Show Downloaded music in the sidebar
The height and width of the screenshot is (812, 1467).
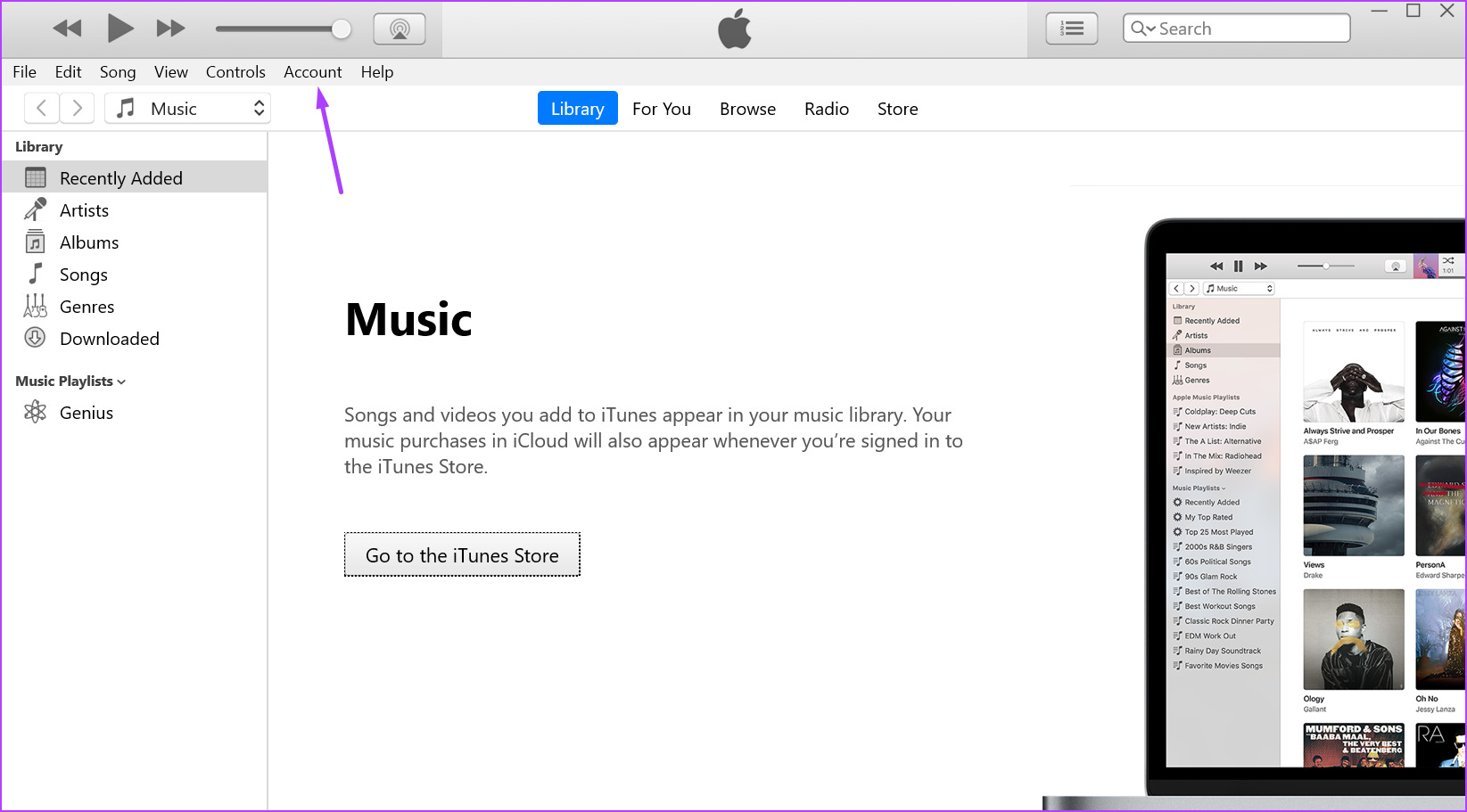(x=109, y=339)
